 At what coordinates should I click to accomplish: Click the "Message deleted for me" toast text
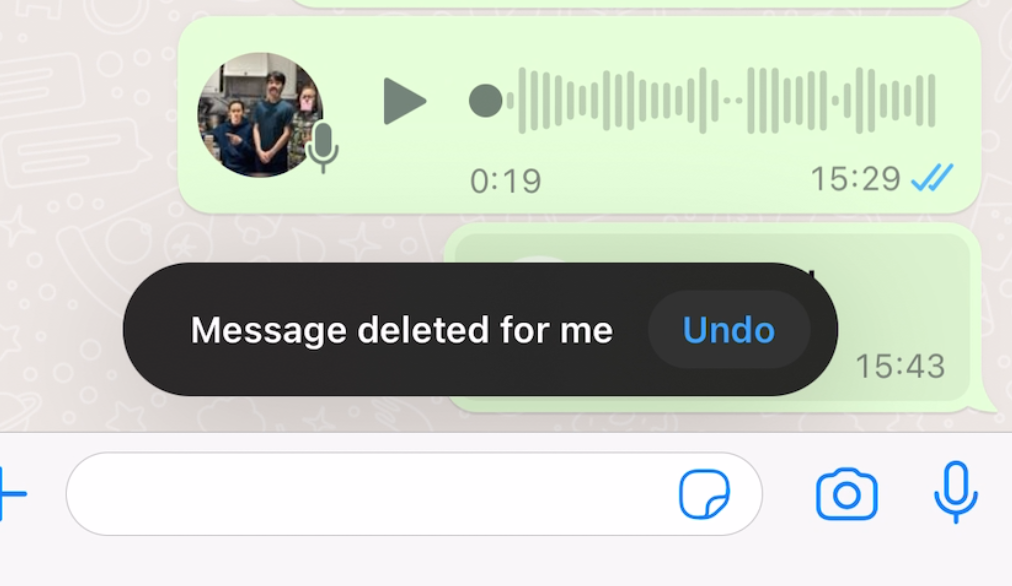point(401,330)
